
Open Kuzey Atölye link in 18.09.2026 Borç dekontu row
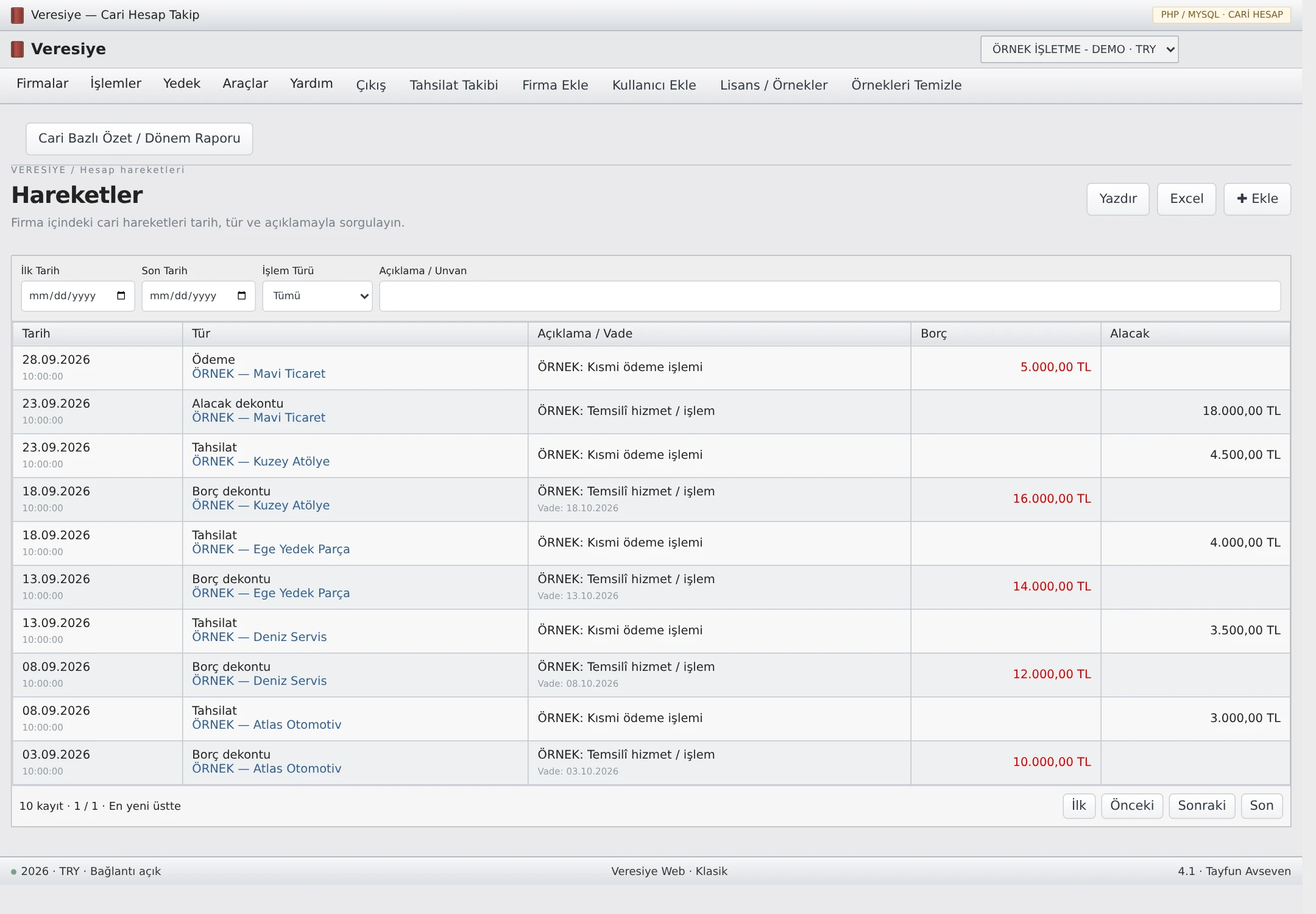pos(261,506)
